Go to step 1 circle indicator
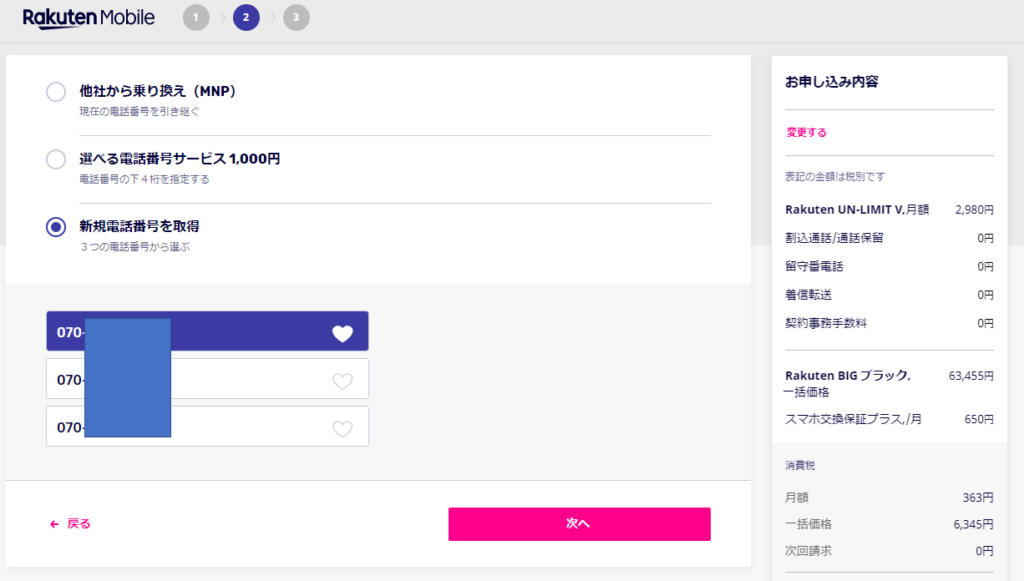This screenshot has width=1024, height=581. [x=196, y=18]
